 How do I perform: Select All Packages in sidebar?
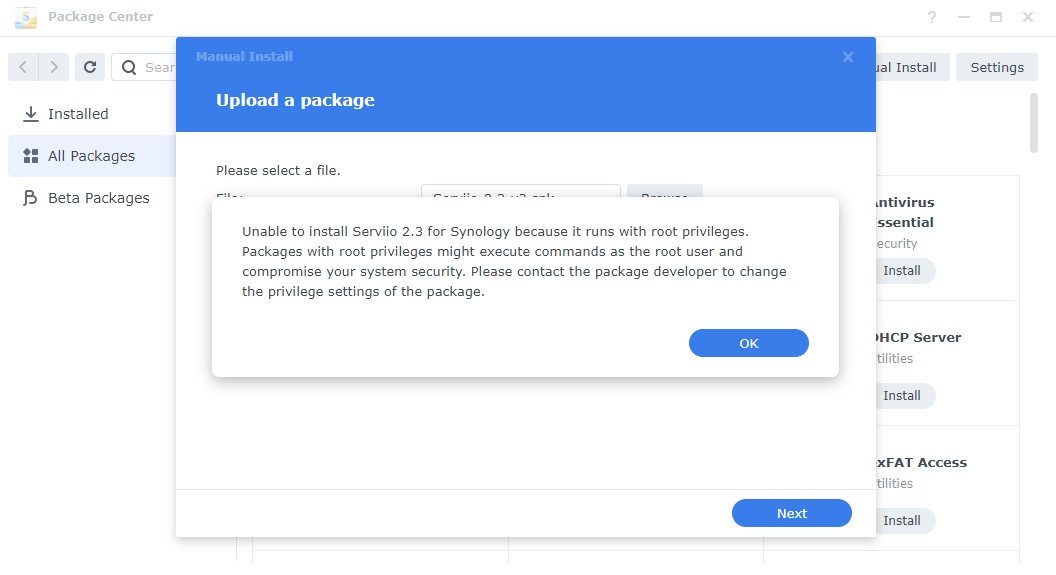[92, 156]
